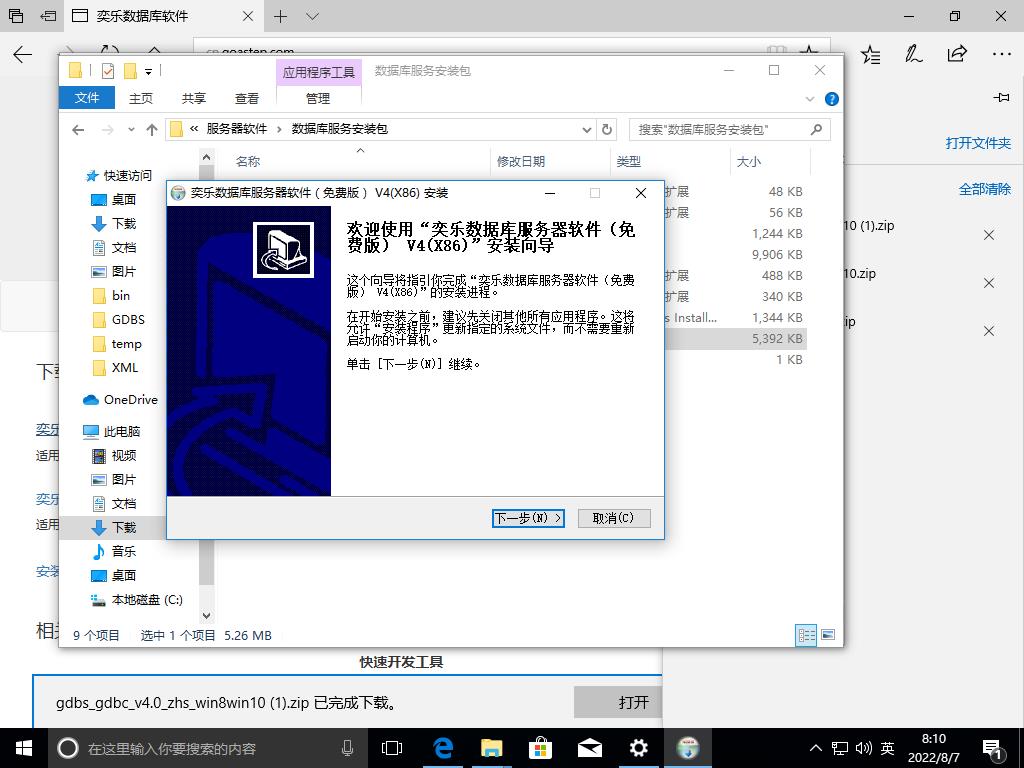The height and width of the screenshot is (768, 1024).
Task: Switch to the 查看 ribbon tab
Action: [247, 98]
